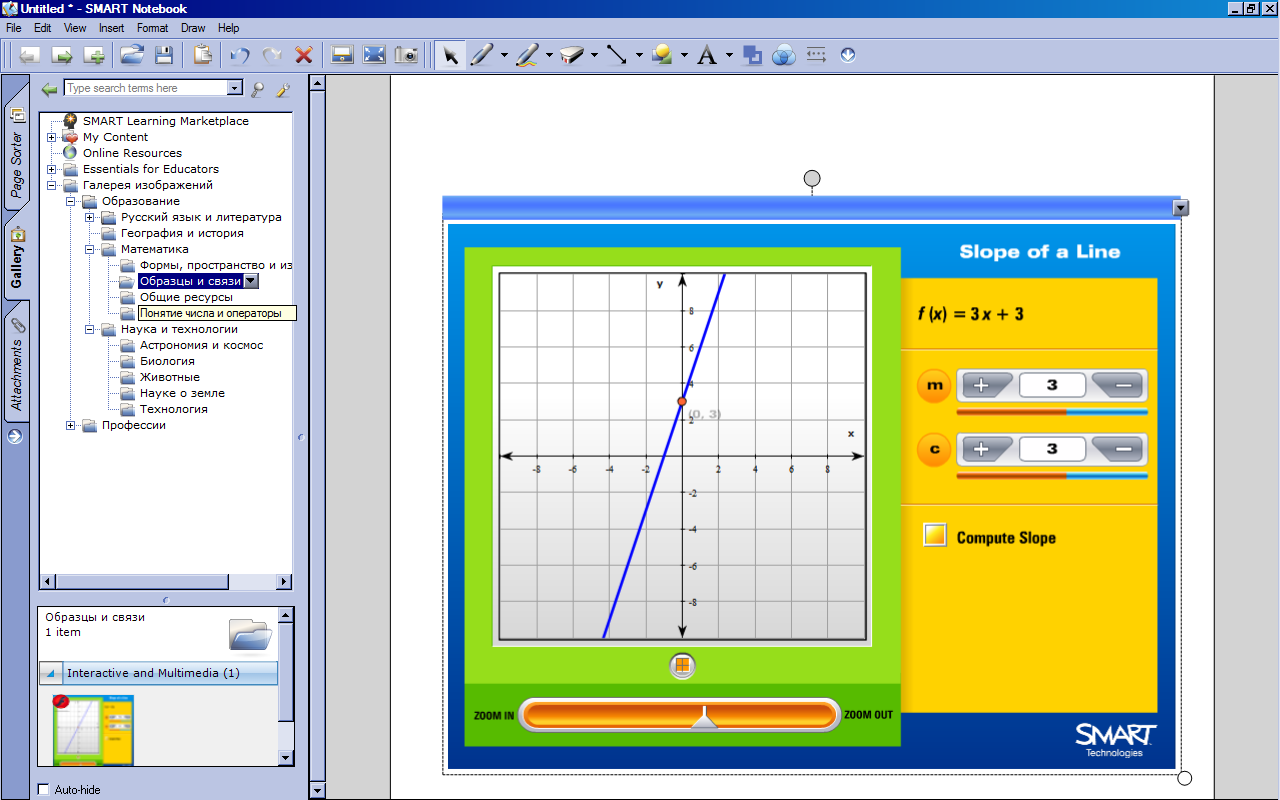1280x800 pixels.
Task: Go to the next page
Action: coord(62,55)
